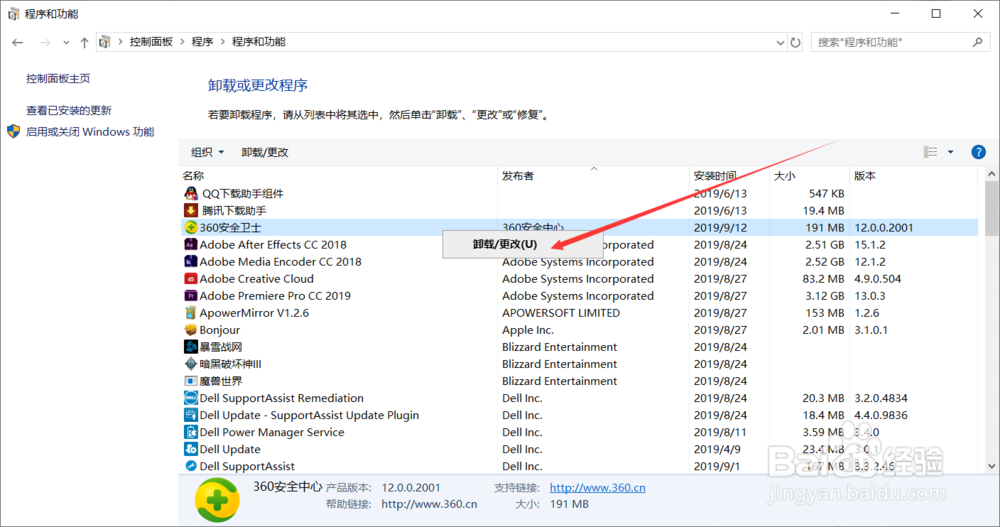Open 控制面板主页 link
The image size is (1000, 527).
coord(58,78)
